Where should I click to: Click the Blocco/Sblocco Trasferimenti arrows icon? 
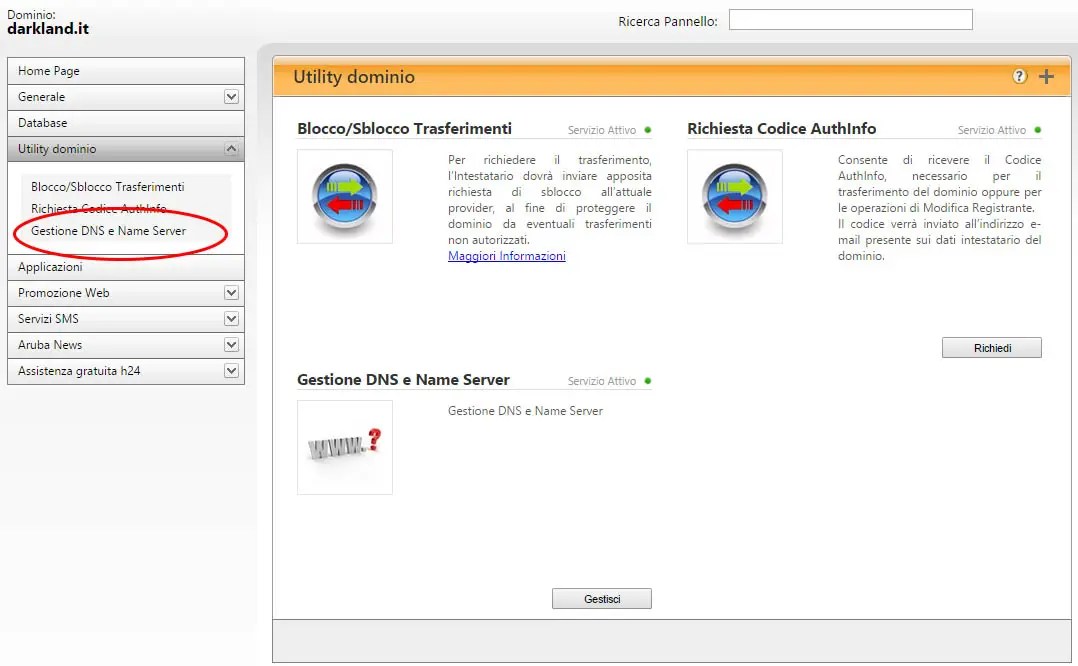click(344, 196)
